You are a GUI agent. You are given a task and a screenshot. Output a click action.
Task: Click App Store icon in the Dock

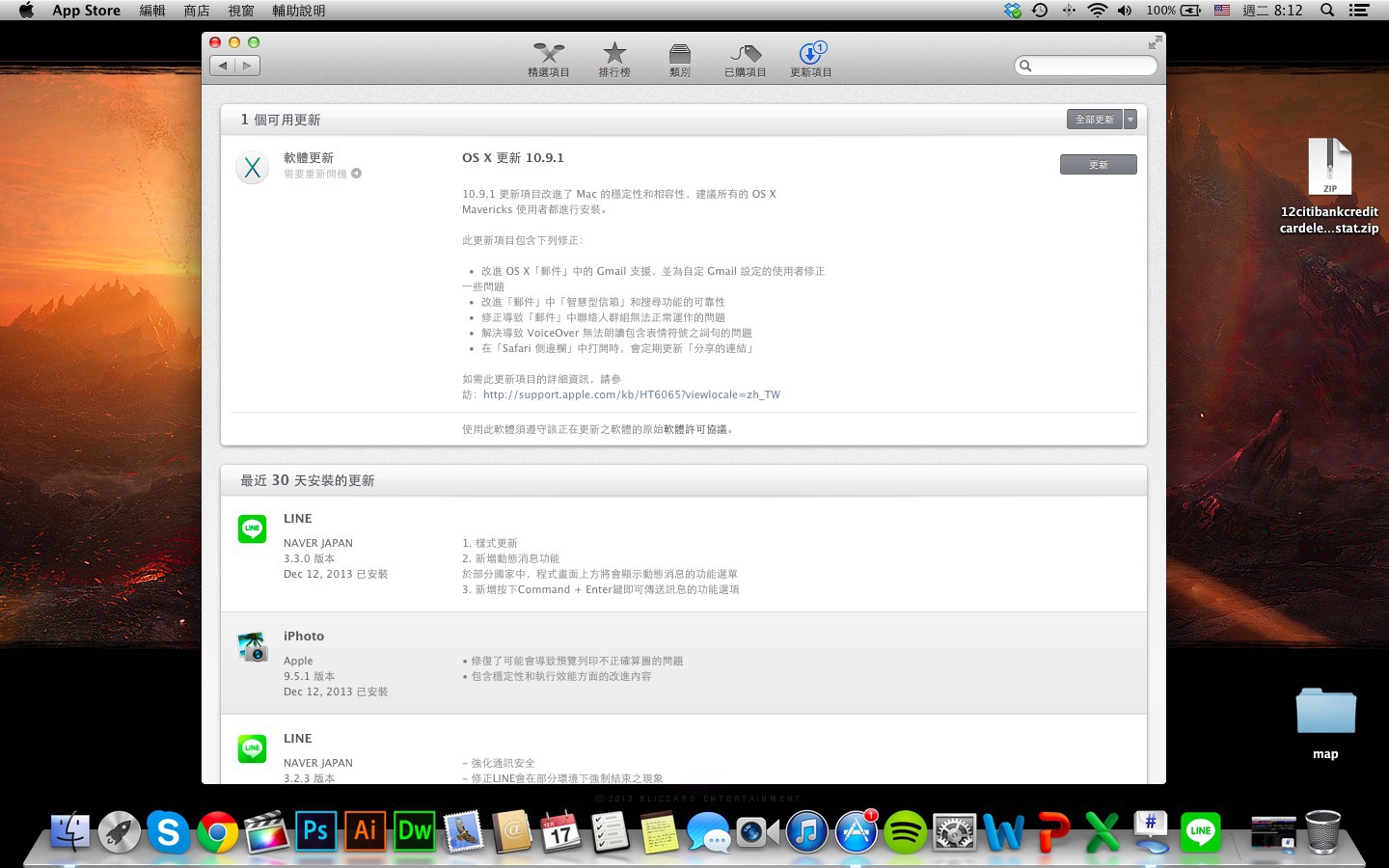click(856, 831)
